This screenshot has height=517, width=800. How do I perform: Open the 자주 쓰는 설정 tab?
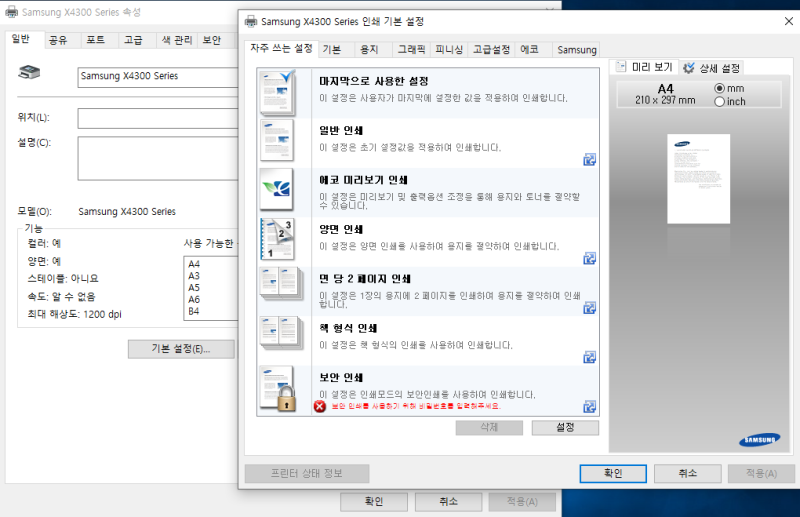coord(281,48)
